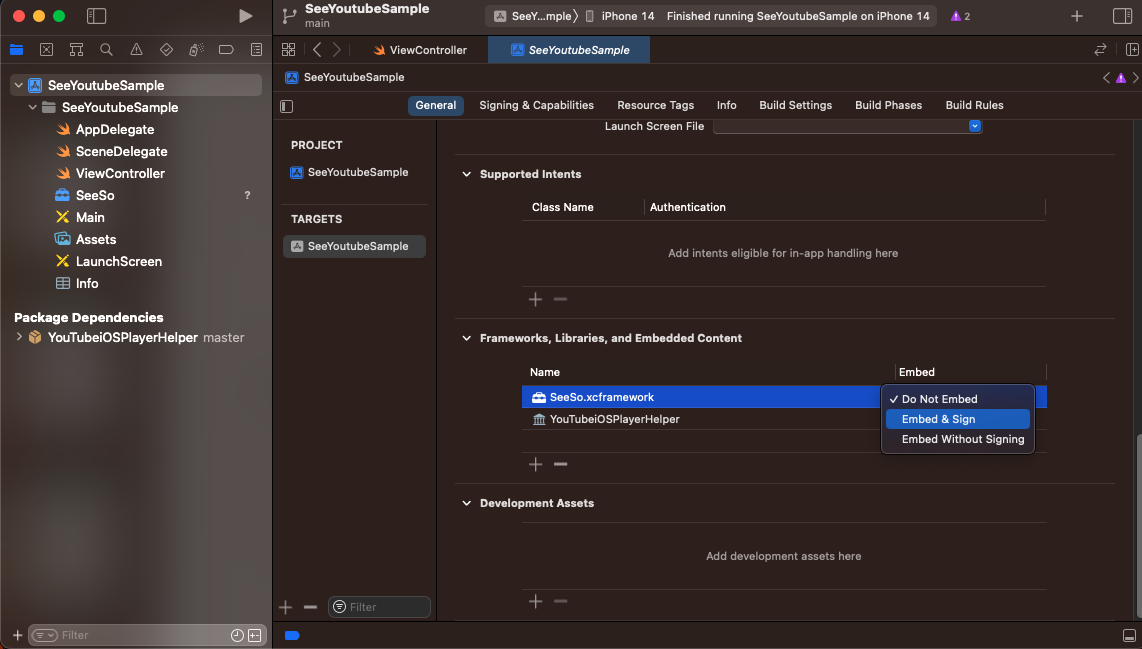Select Do Not Embed option
This screenshot has width=1142, height=649.
[958, 399]
